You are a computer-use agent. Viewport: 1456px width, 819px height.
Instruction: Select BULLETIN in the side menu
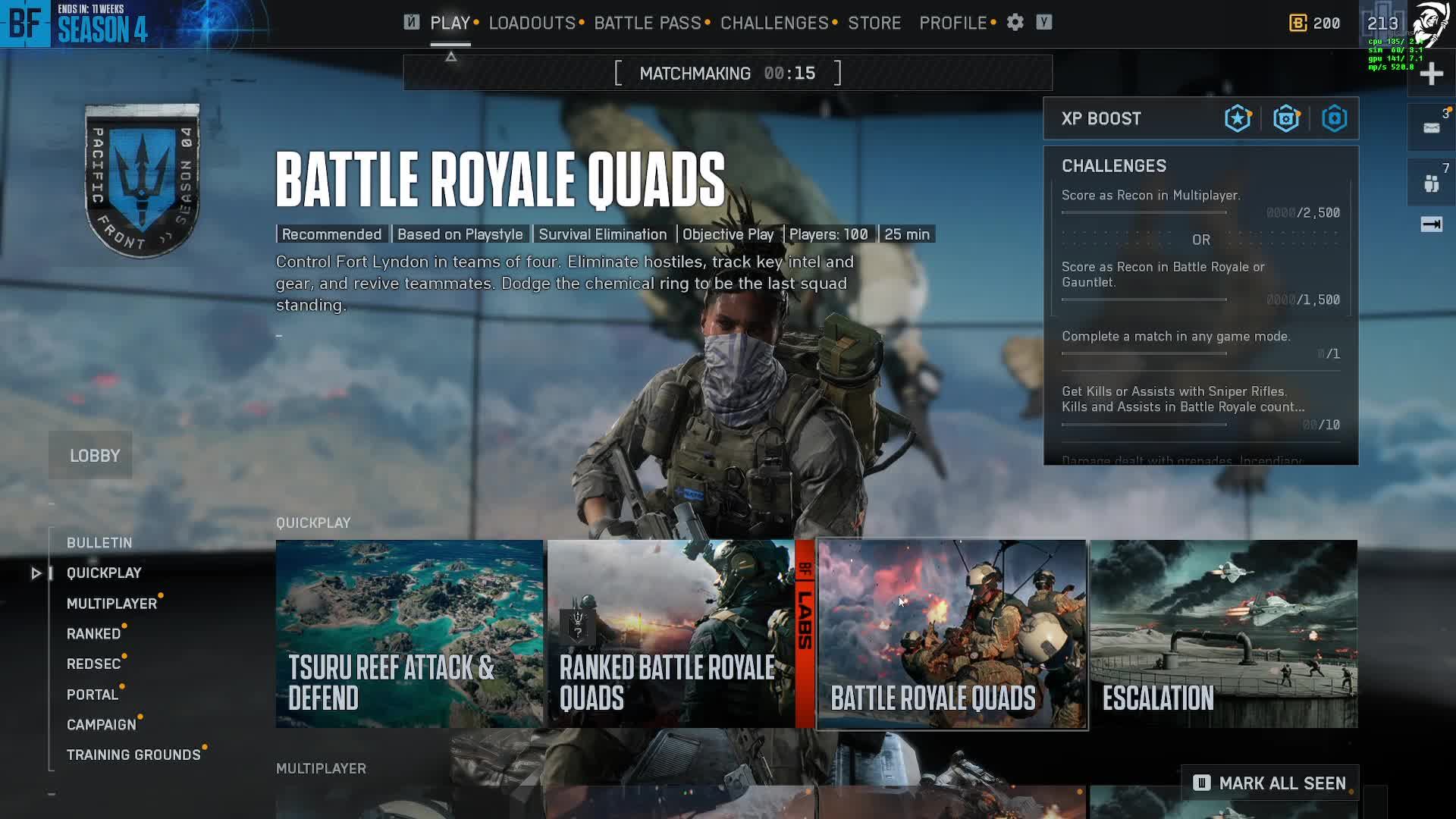99,543
